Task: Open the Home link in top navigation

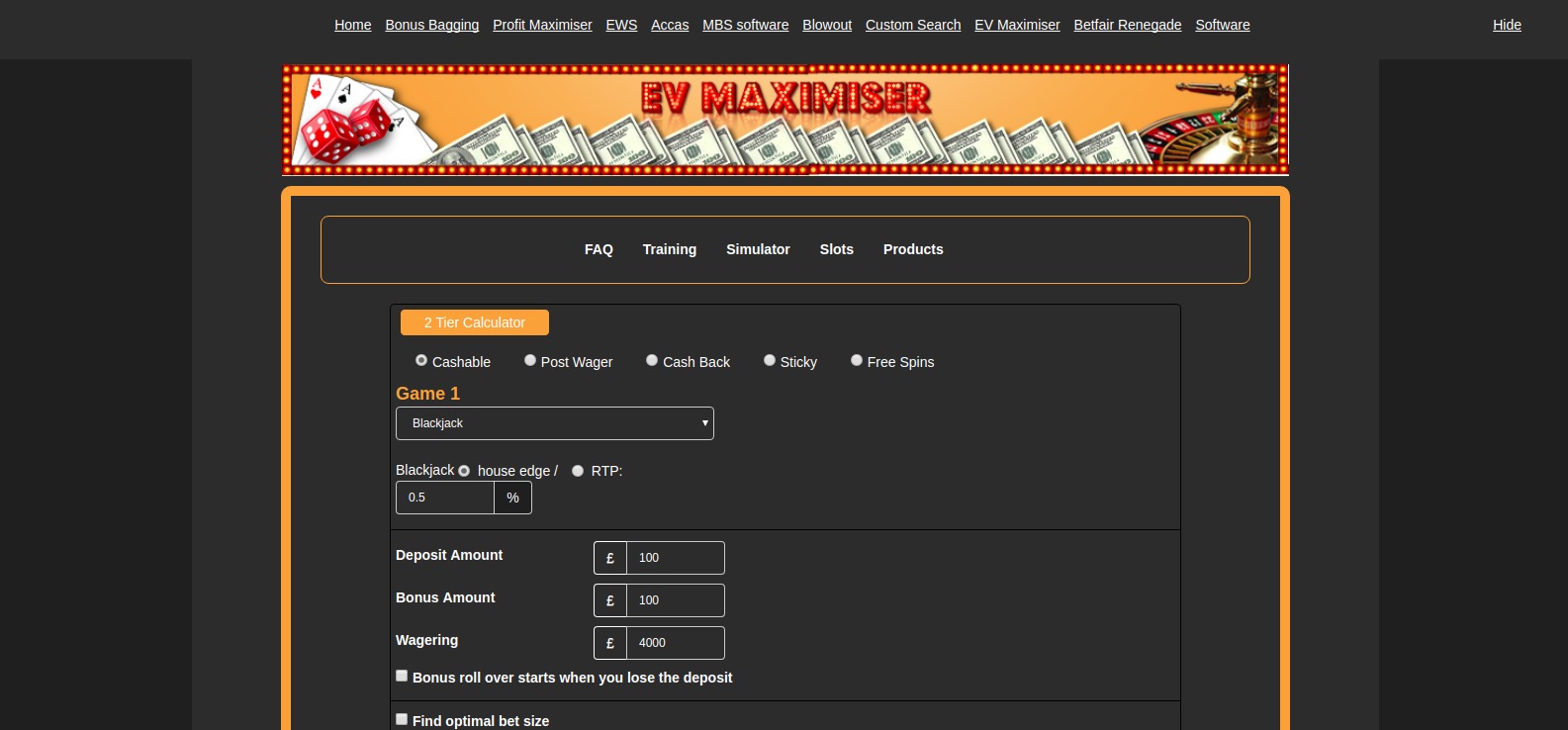Action: pos(353,25)
